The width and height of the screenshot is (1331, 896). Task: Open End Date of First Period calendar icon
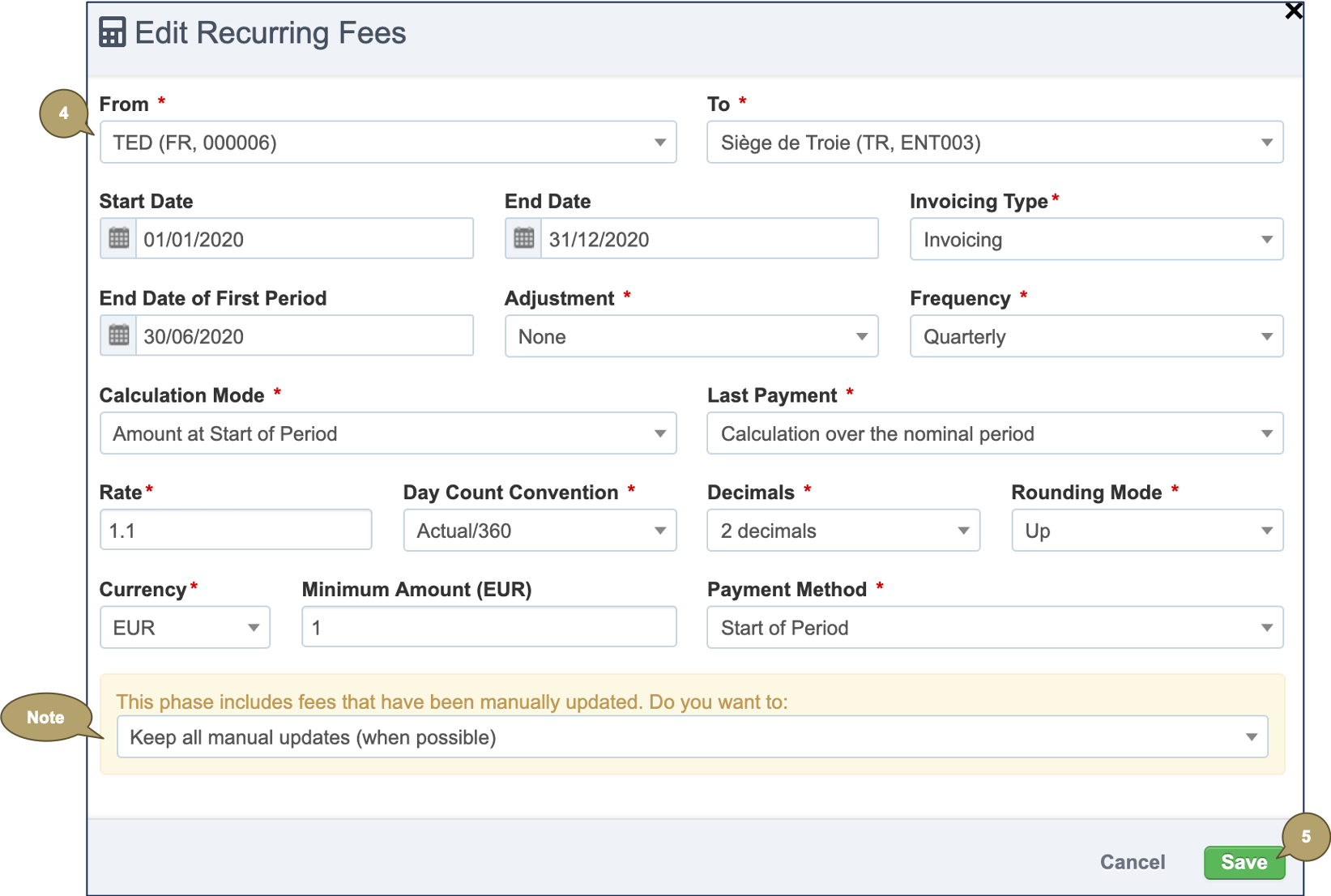pyautogui.click(x=118, y=336)
